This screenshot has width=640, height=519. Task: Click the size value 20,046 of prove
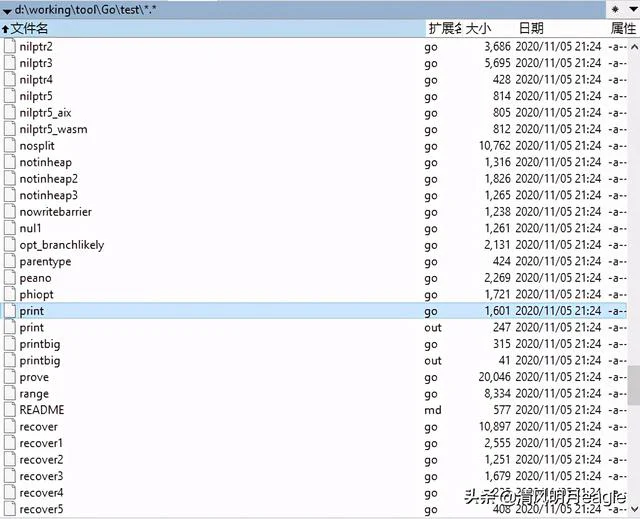495,377
